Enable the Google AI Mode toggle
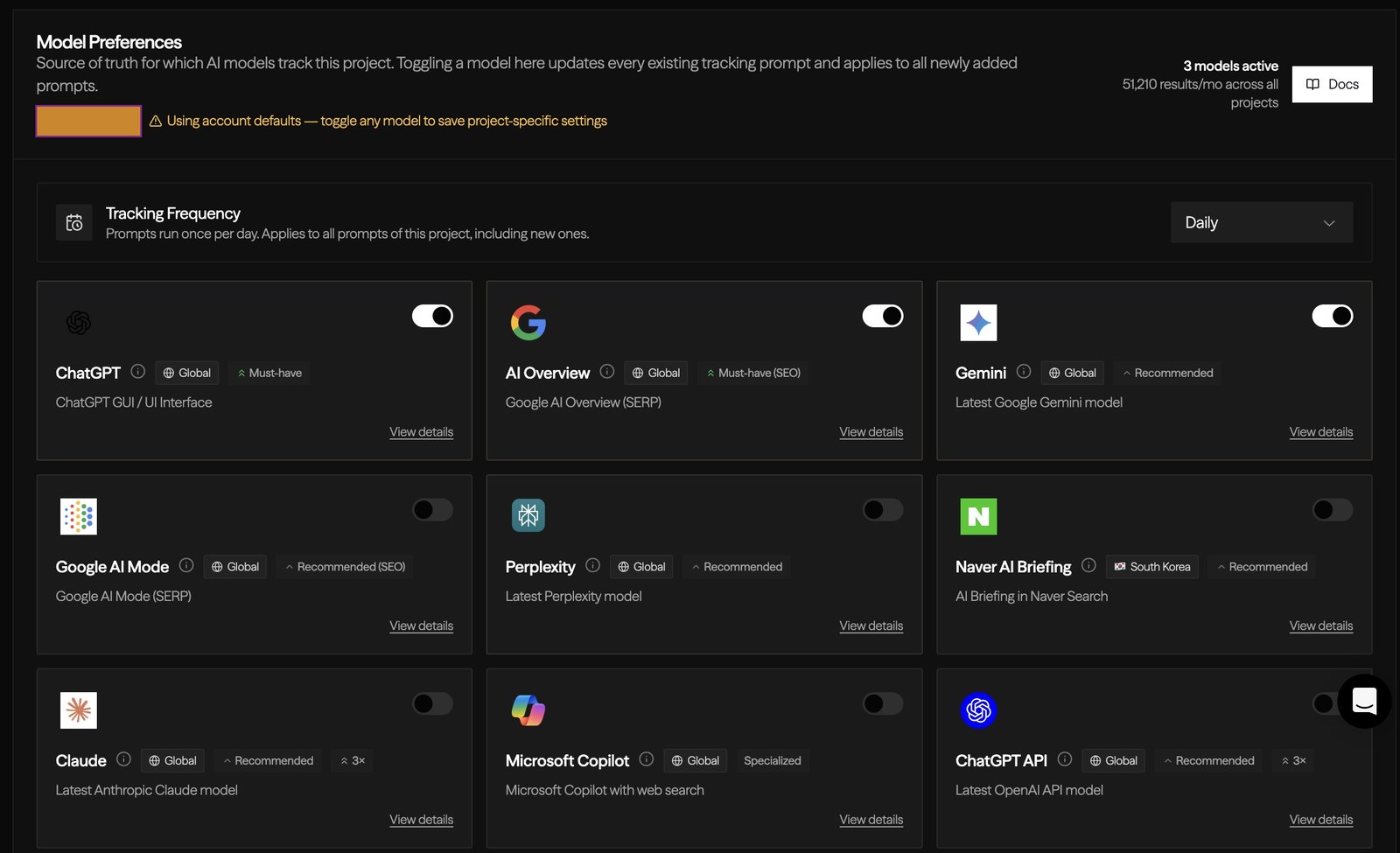Screen dimensions: 1400x853 click(432, 509)
